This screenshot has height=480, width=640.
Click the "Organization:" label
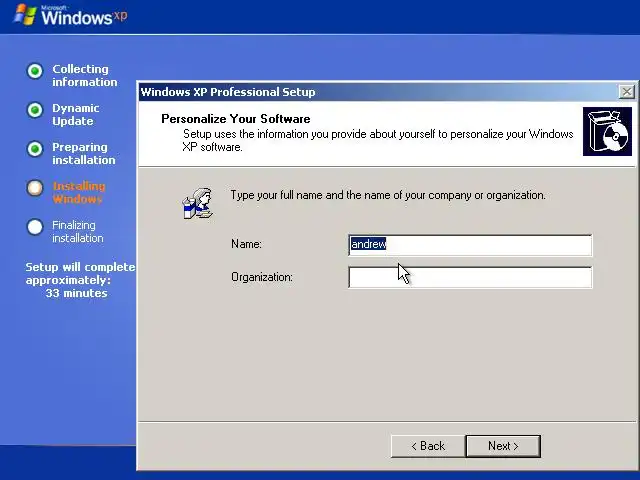tap(262, 277)
